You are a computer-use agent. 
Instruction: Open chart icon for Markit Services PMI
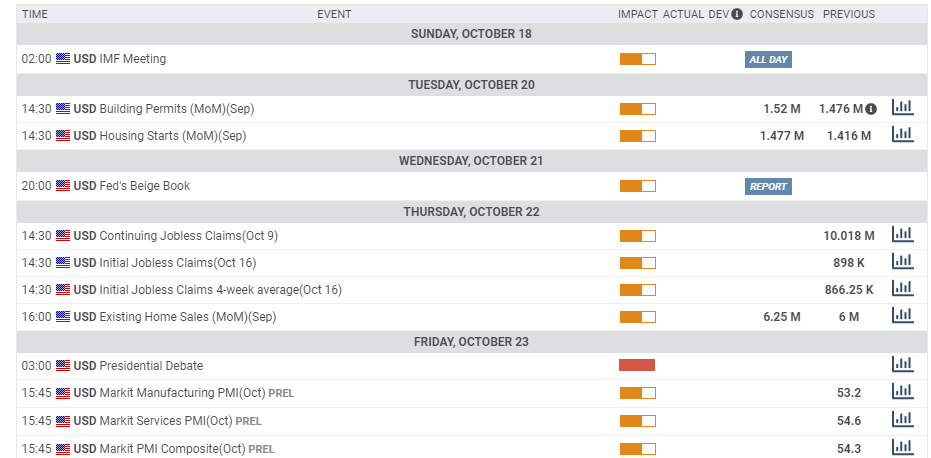point(902,419)
